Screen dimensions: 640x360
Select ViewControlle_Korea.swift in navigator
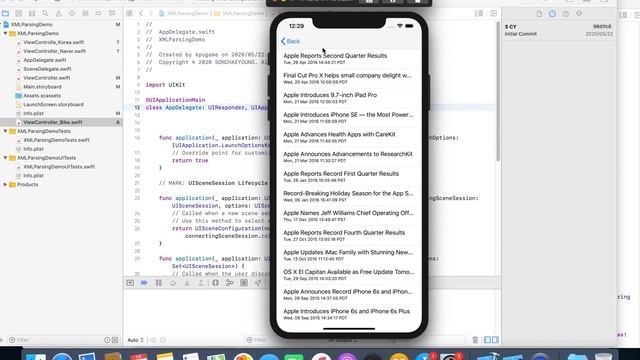[x=53, y=42]
